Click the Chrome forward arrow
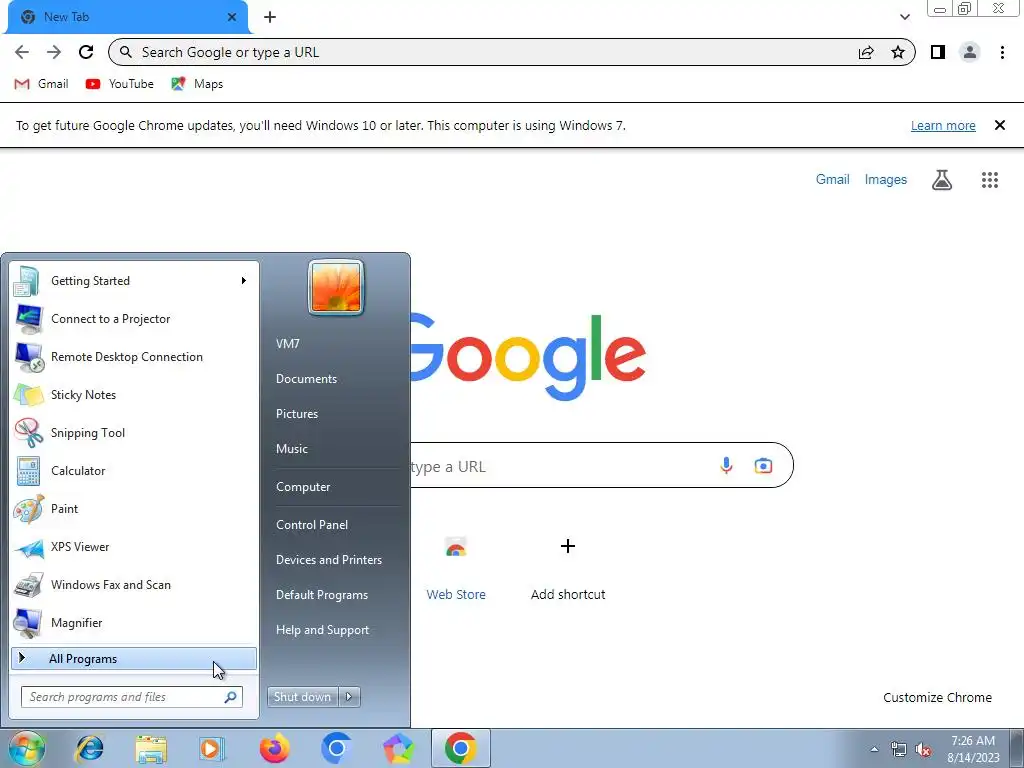The image size is (1024, 768). coord(54,52)
